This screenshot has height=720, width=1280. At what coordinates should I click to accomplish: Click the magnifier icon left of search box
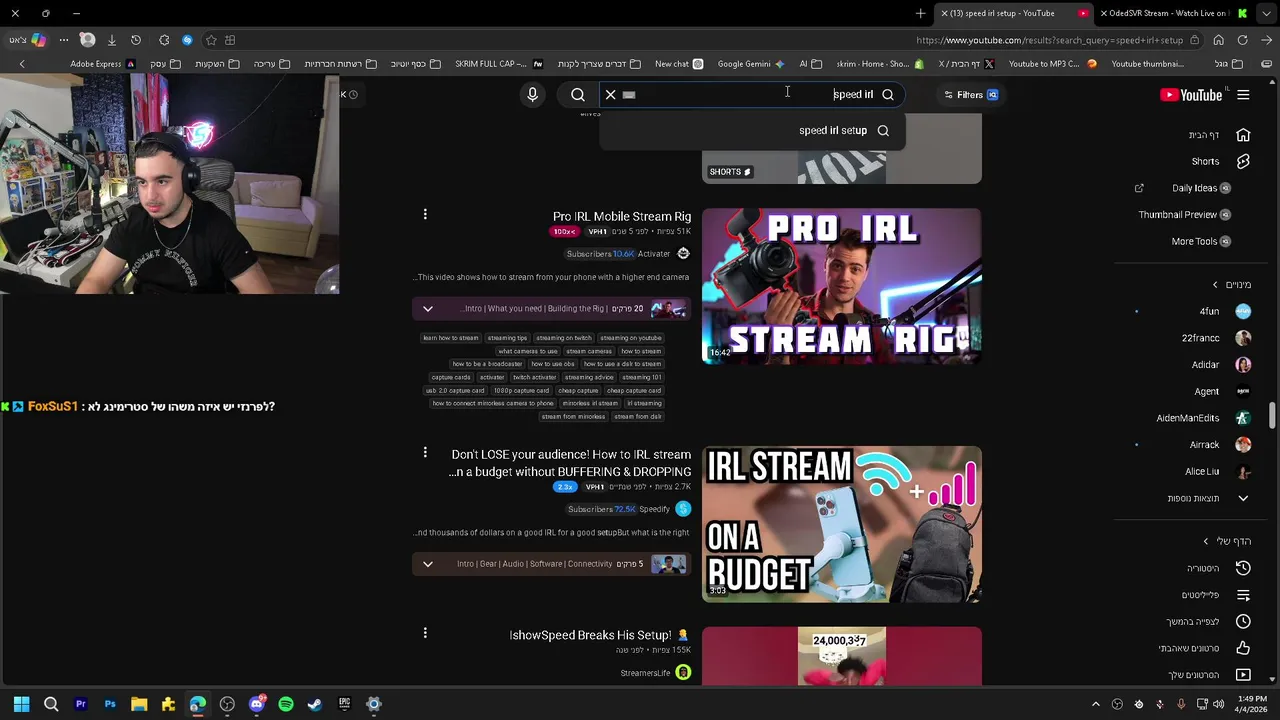(578, 95)
